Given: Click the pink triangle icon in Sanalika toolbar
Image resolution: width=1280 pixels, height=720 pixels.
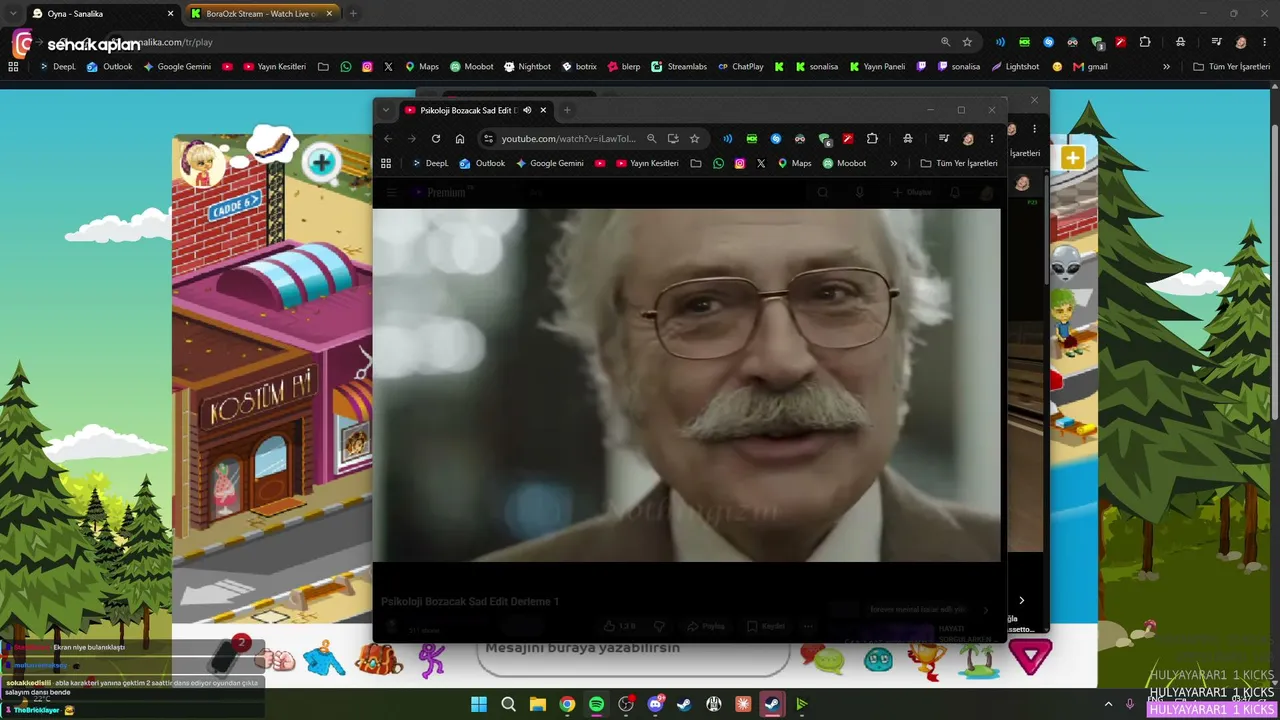Looking at the screenshot, I should [1031, 657].
